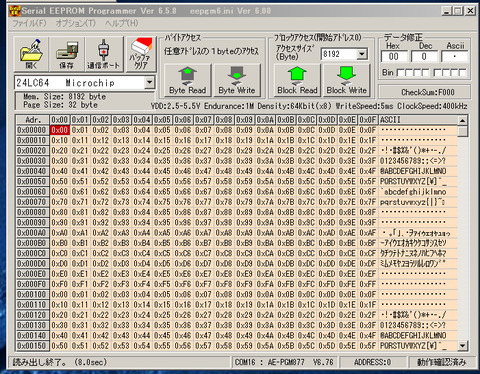Image resolution: width=480 pixels, height=374 pixels.
Task: Select the highlighted 0x00 cell at address 0x00000
Action: click(x=60, y=130)
